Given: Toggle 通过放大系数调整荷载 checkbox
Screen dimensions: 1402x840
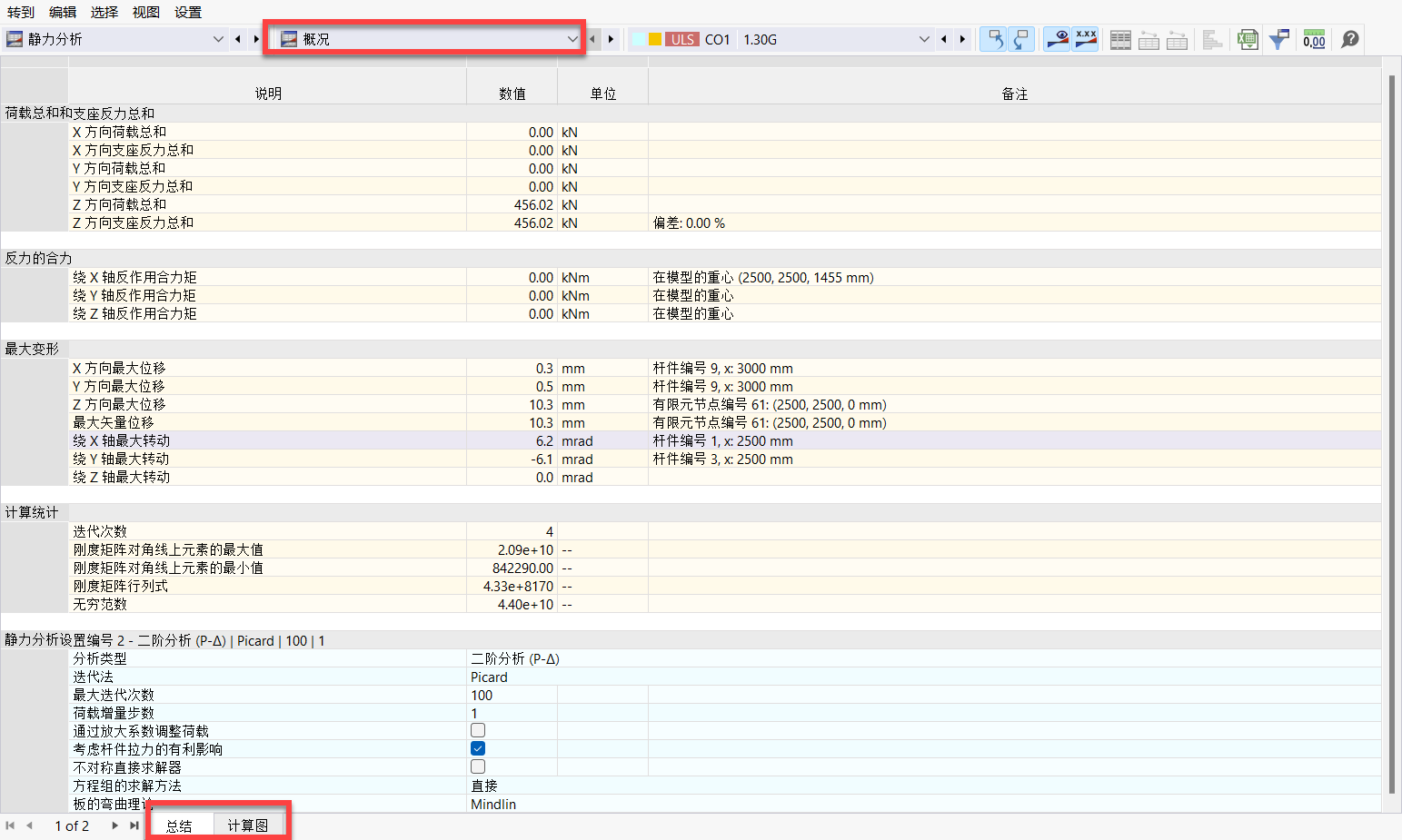Looking at the screenshot, I should pyautogui.click(x=478, y=730).
